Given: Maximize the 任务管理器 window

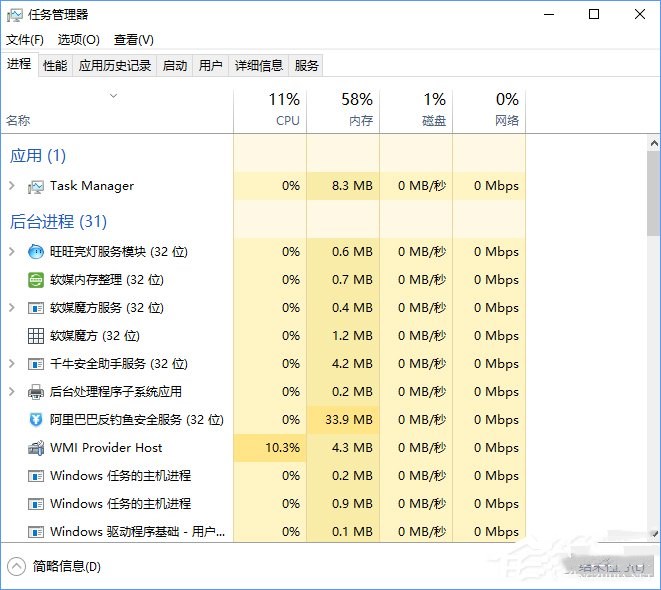Looking at the screenshot, I should [x=594, y=14].
